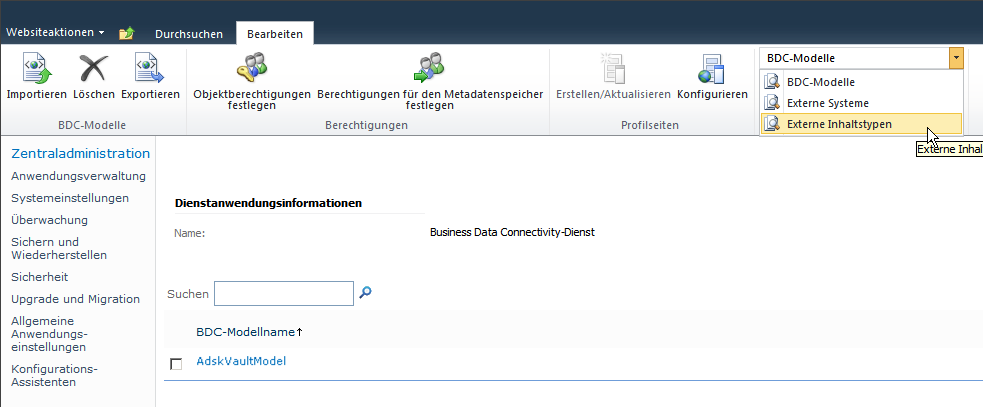Select Externe Systeme from dropdown list

tap(827, 103)
